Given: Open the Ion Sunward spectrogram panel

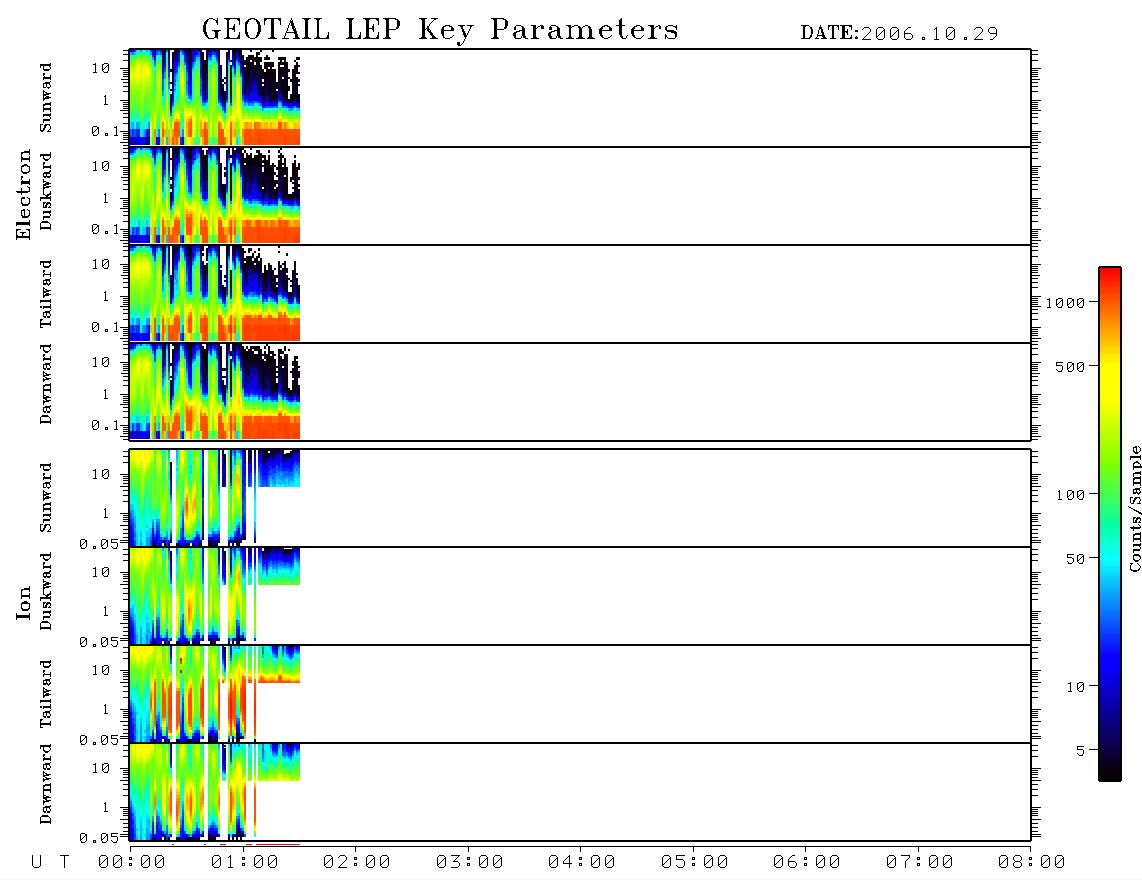Looking at the screenshot, I should pos(580,498).
